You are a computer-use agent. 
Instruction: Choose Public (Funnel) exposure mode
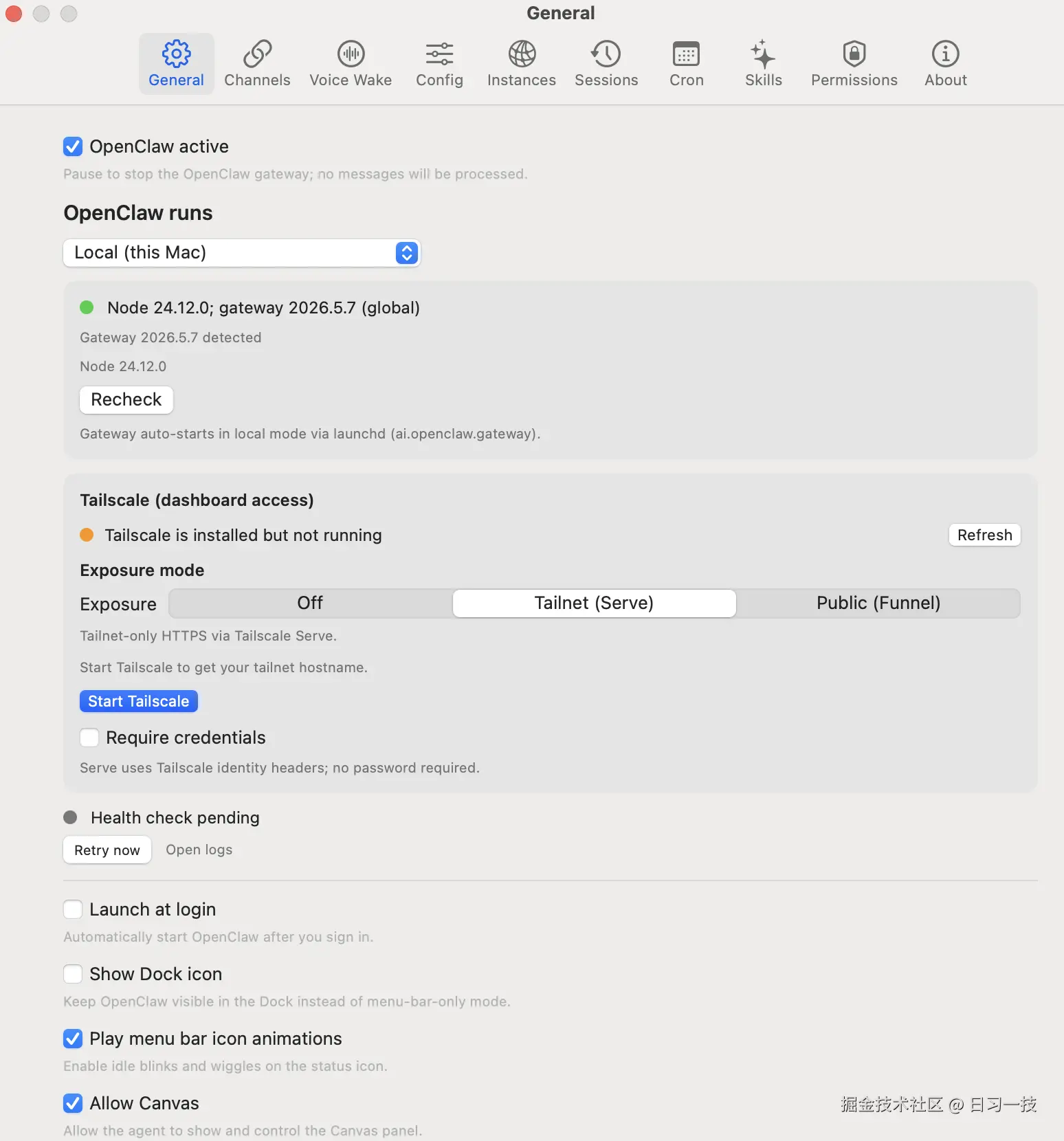(x=878, y=603)
